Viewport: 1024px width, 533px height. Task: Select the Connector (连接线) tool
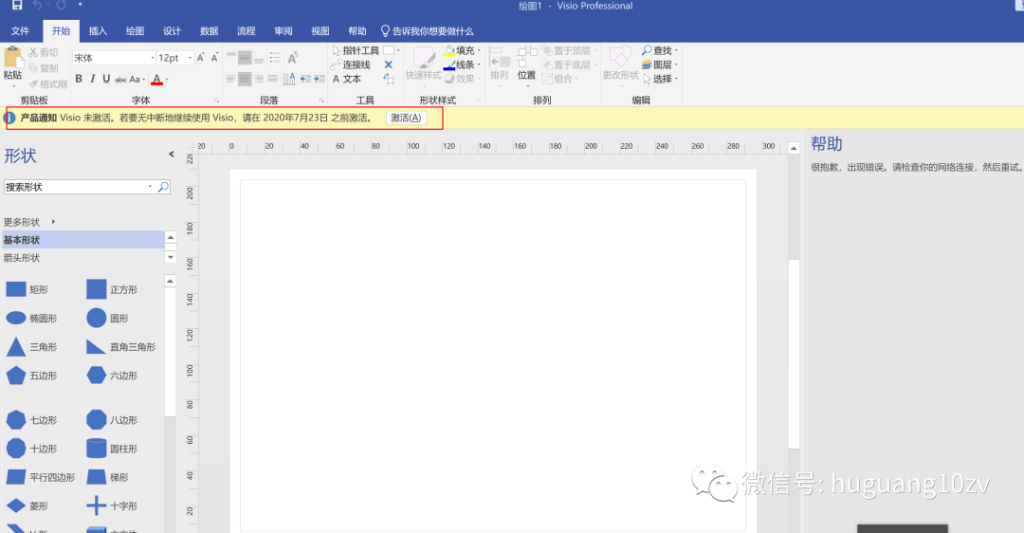point(351,65)
